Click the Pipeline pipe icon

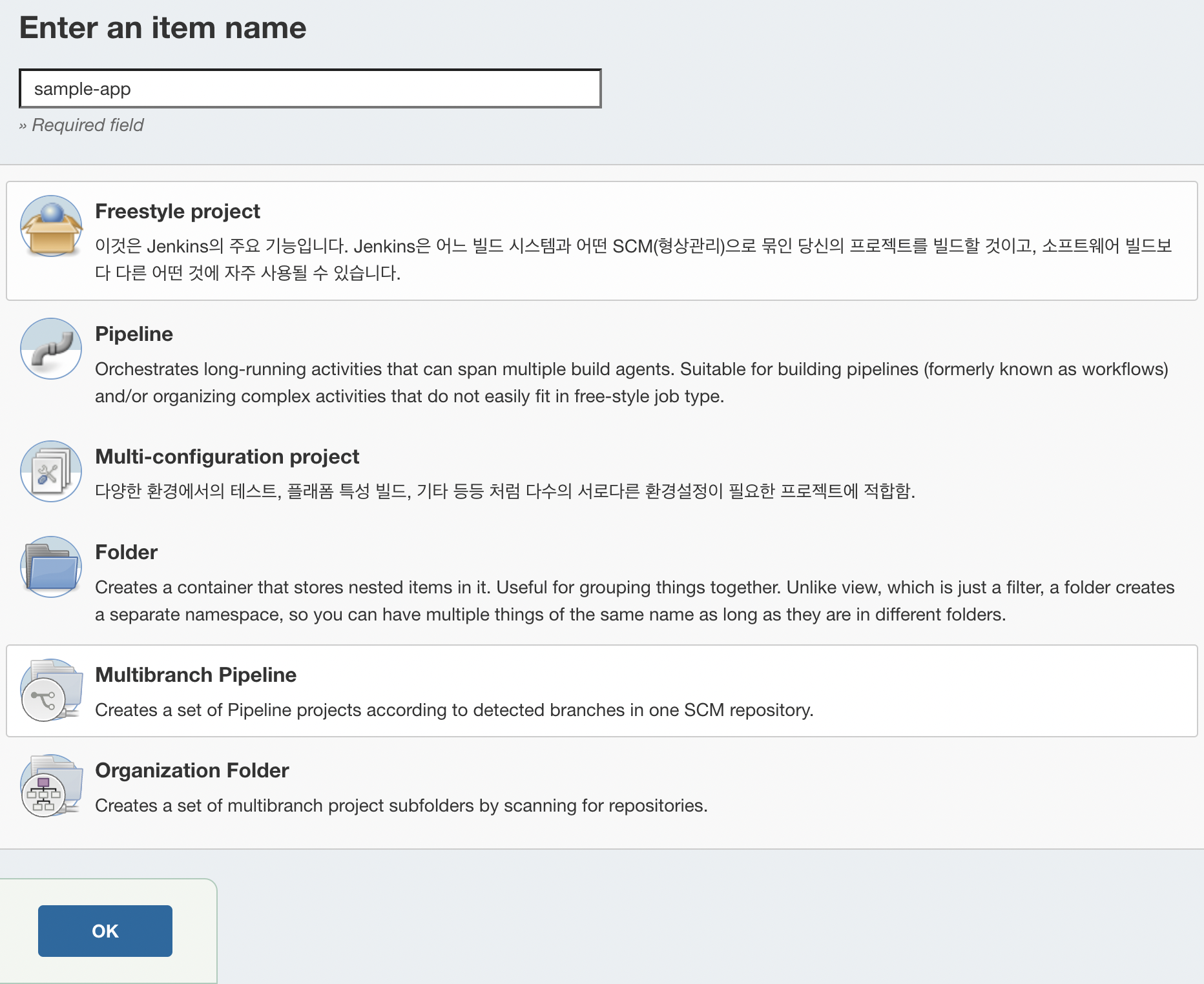[x=51, y=349]
